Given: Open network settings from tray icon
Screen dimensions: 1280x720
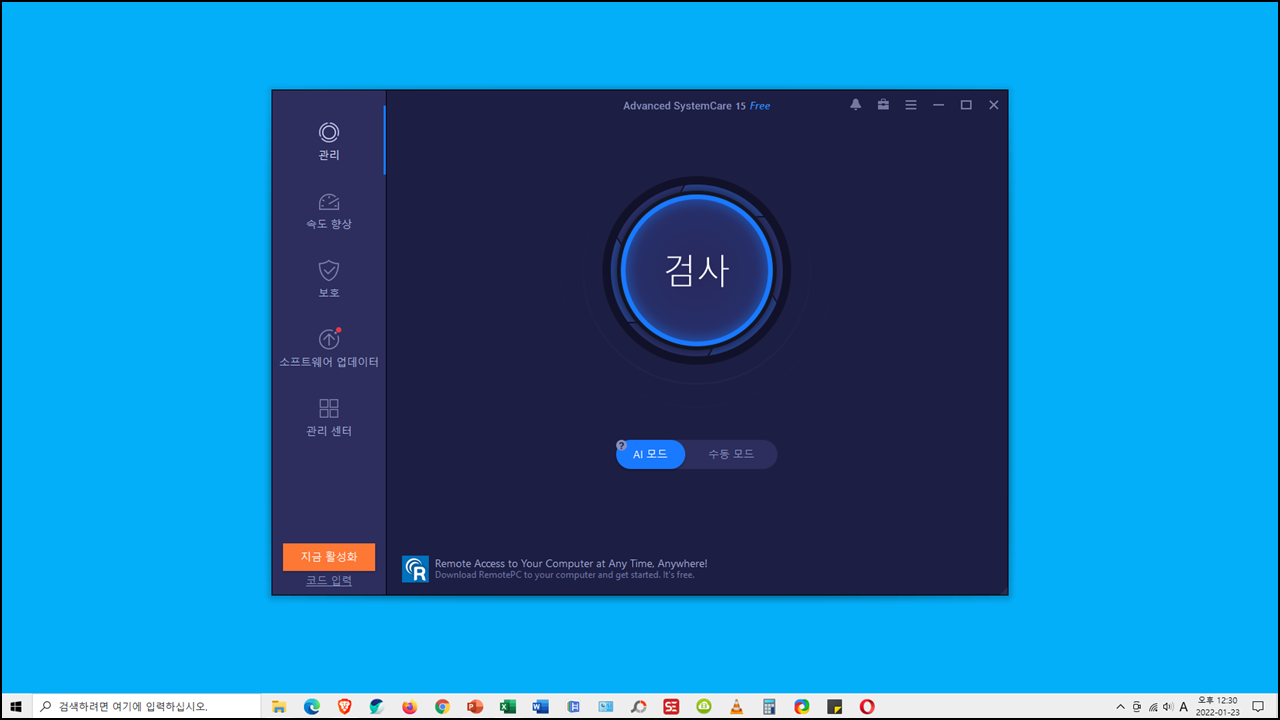Looking at the screenshot, I should 1152,706.
